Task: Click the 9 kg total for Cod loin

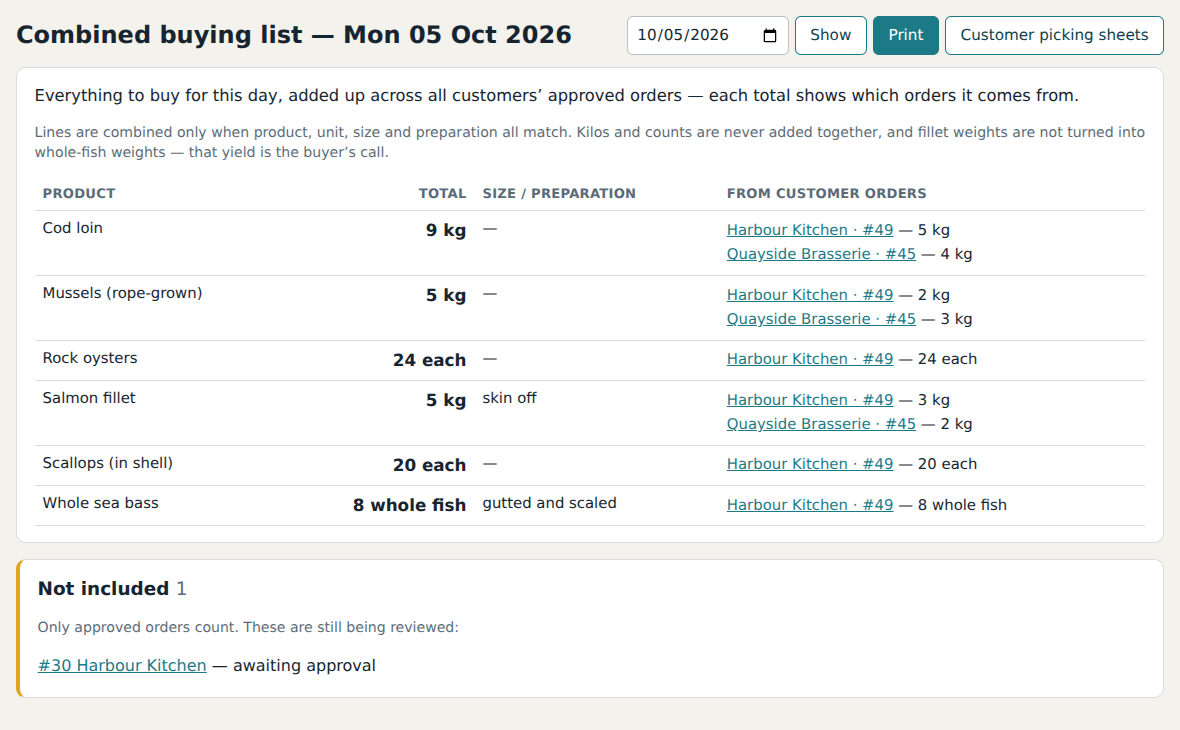Action: (446, 230)
